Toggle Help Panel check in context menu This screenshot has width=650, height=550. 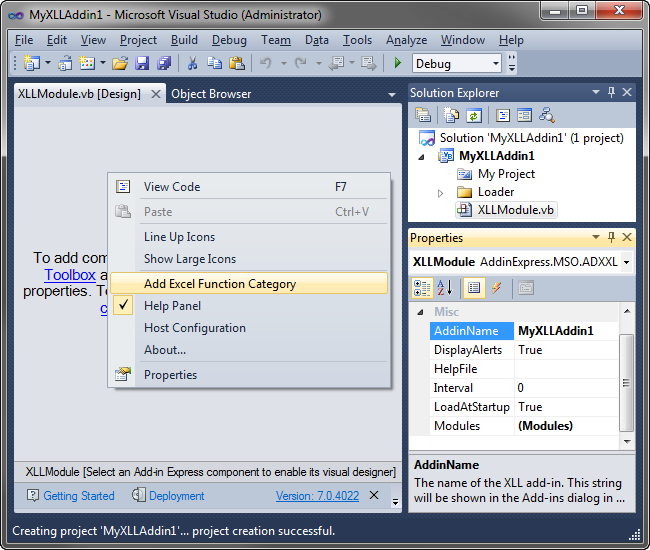click(x=123, y=305)
